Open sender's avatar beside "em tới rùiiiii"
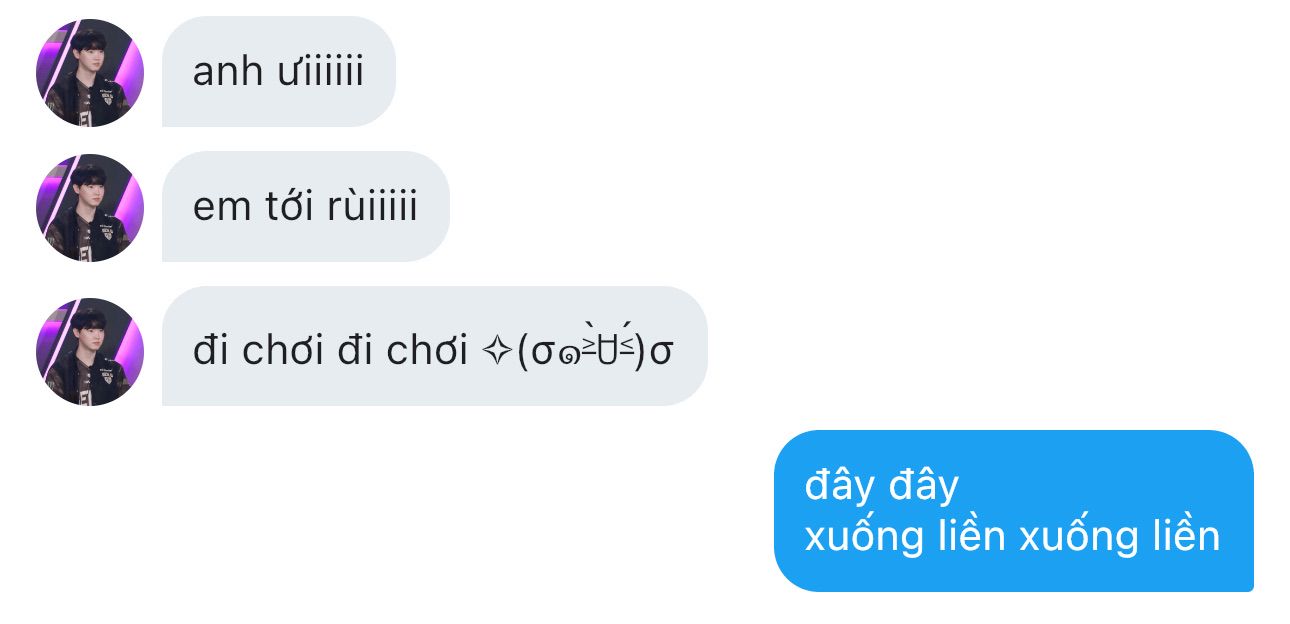Image resolution: width=1290 pixels, height=624 pixels. tap(90, 207)
